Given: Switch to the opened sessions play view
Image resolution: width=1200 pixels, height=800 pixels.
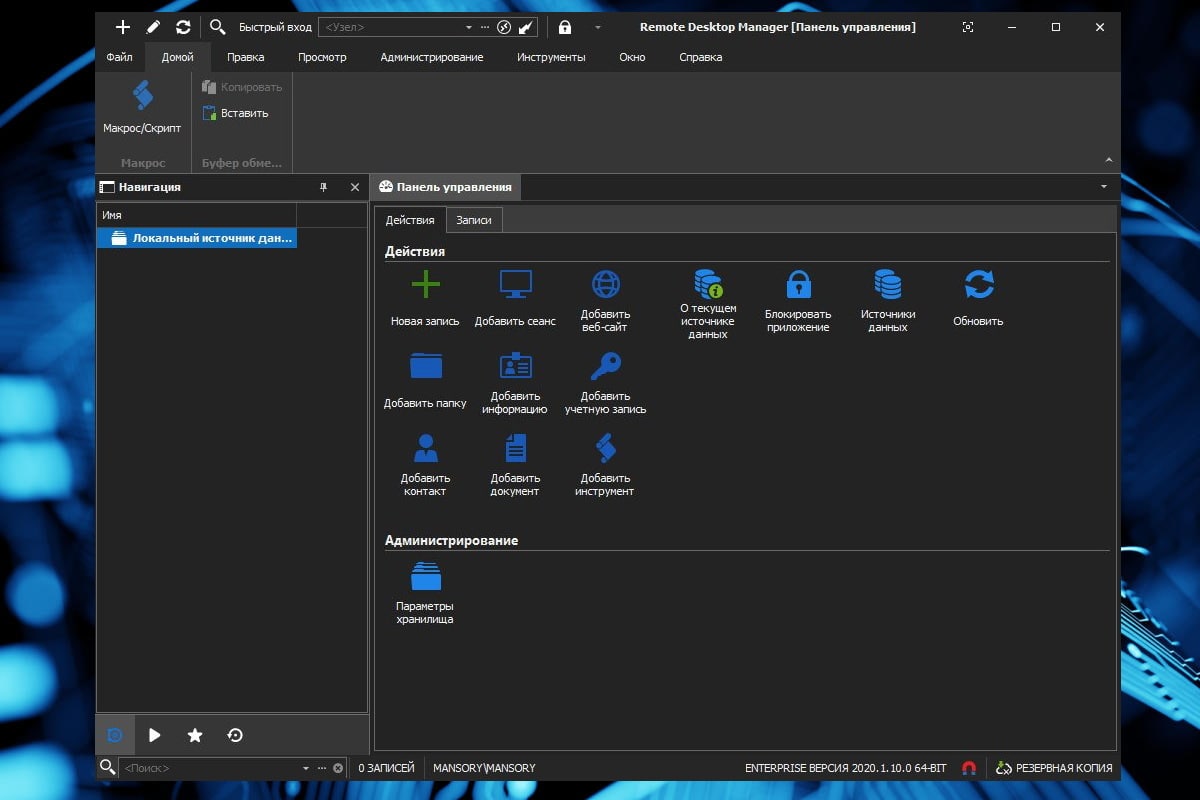Looking at the screenshot, I should tap(155, 736).
